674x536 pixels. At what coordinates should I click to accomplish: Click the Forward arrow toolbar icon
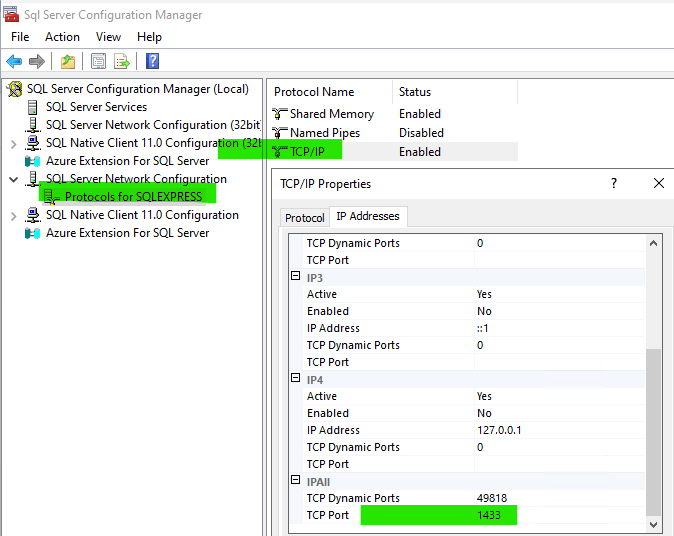pyautogui.click(x=37, y=61)
